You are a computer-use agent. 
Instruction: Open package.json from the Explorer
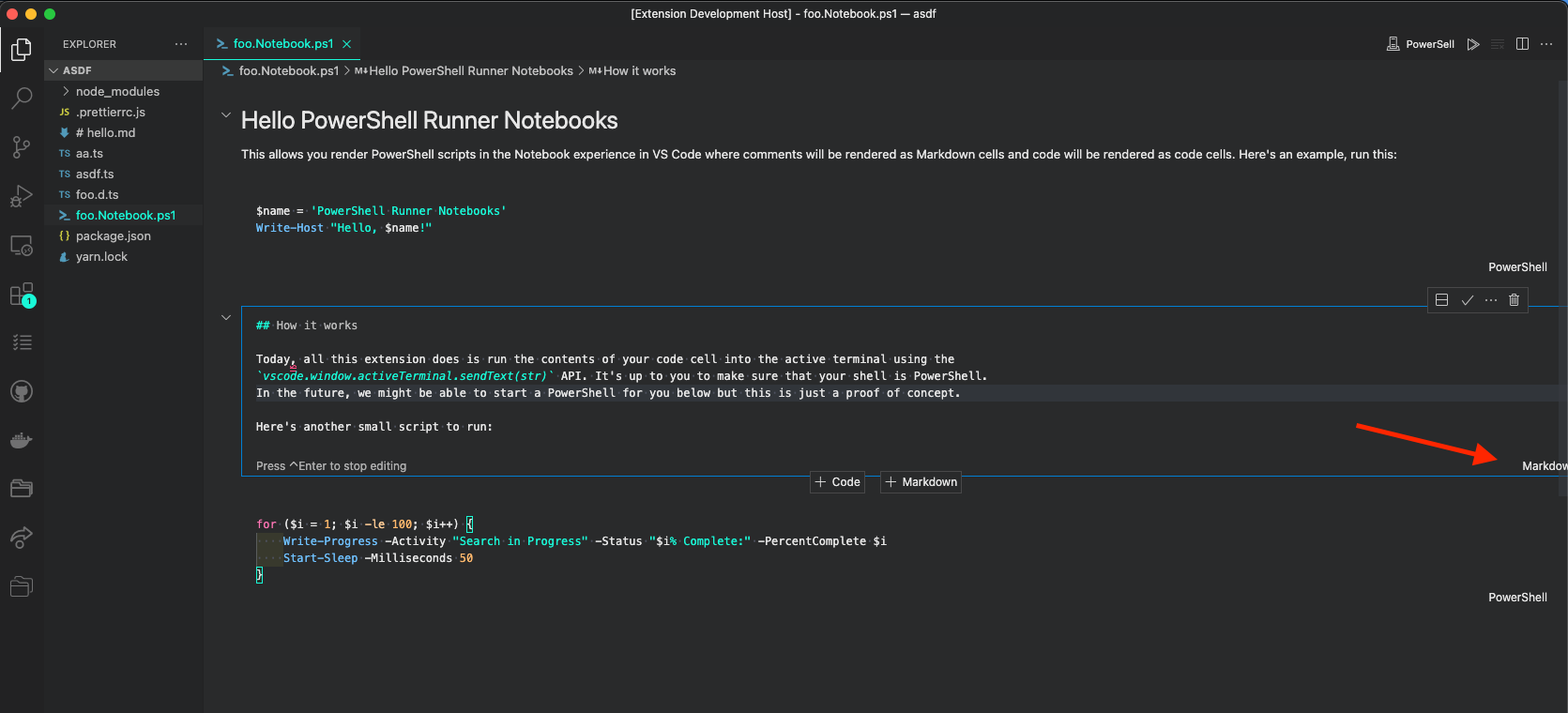tap(123, 236)
